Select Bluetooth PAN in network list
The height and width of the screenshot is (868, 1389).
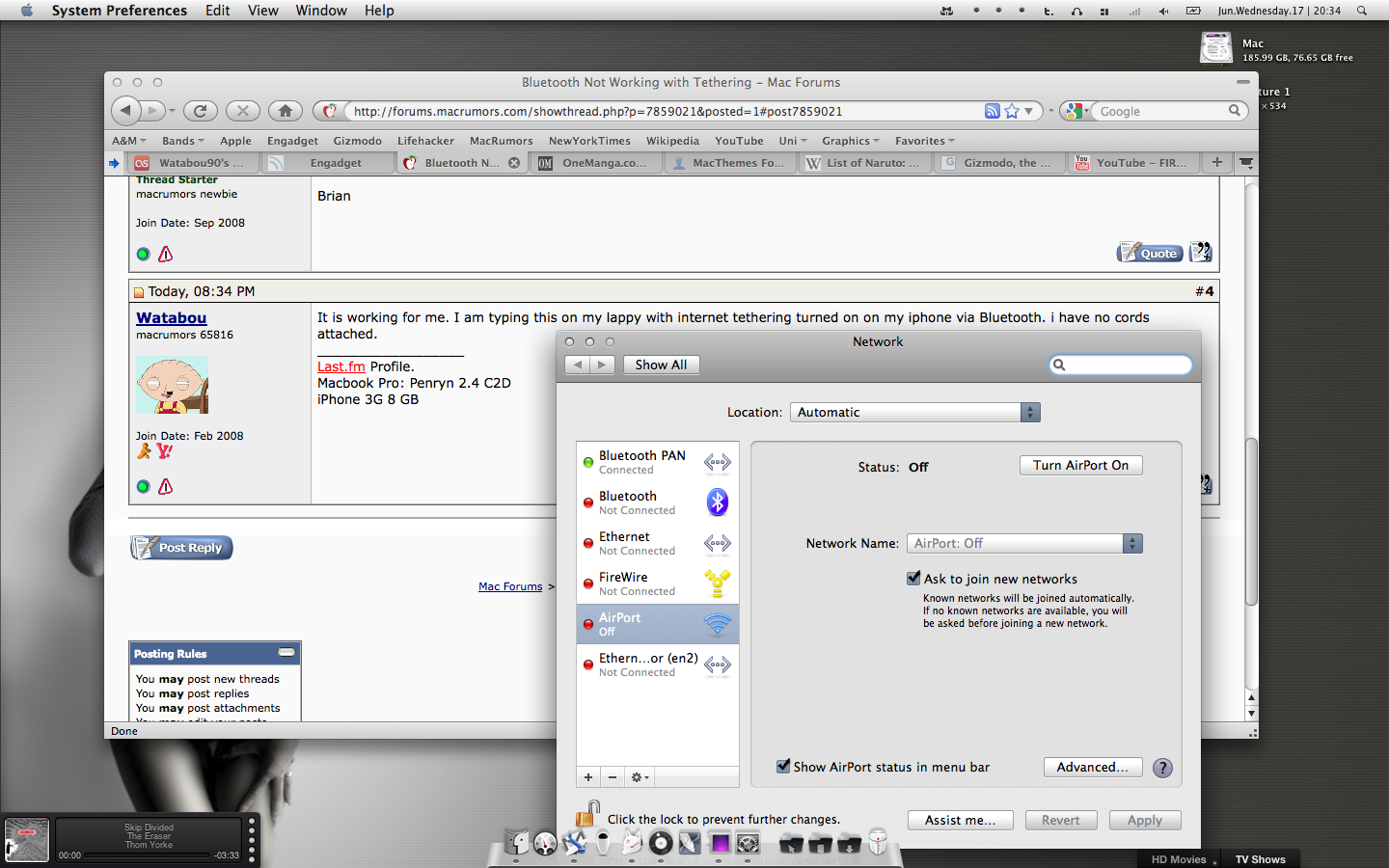pos(658,462)
